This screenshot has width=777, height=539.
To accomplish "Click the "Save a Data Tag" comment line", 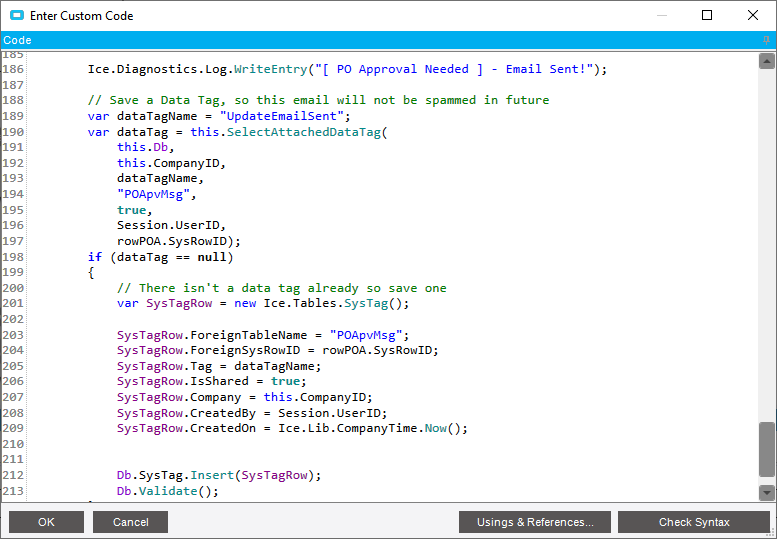I will coord(318,100).
